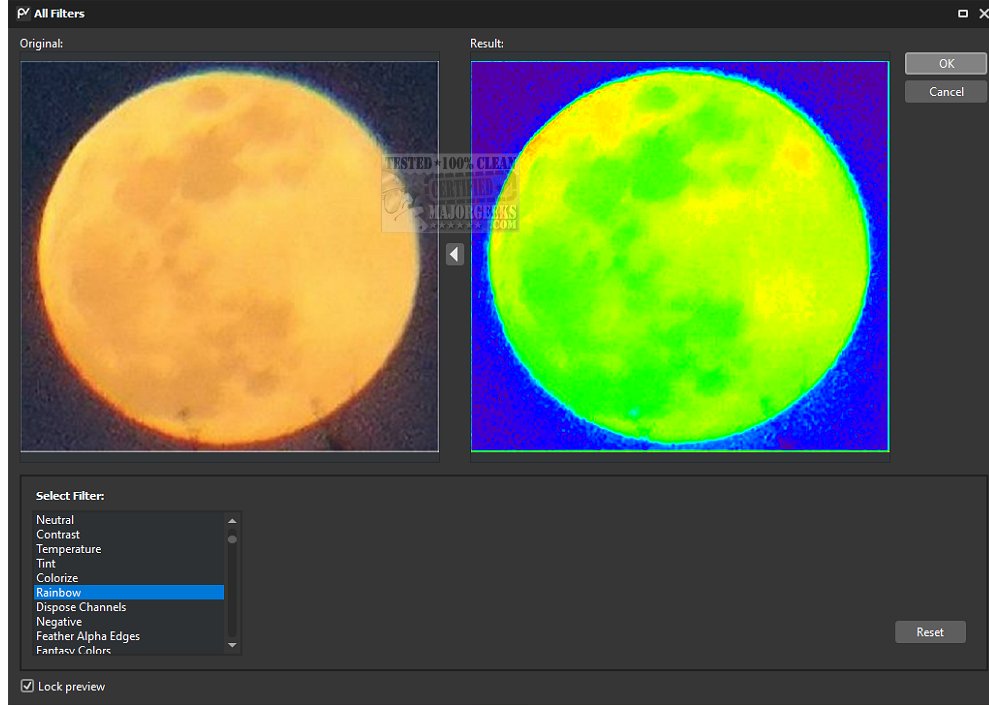Apply the Colorize filter

pos(57,578)
